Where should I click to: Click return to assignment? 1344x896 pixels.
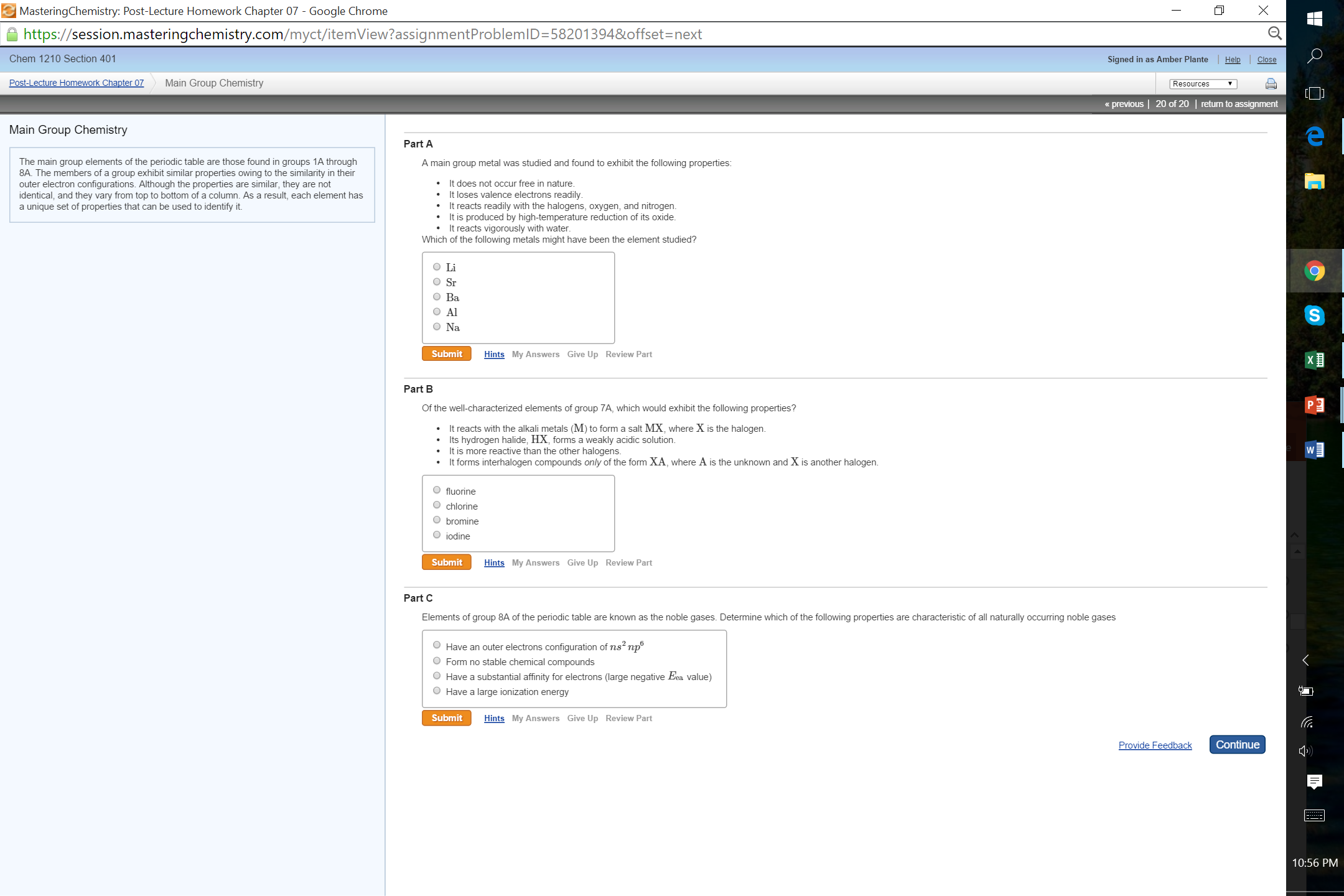1239,104
